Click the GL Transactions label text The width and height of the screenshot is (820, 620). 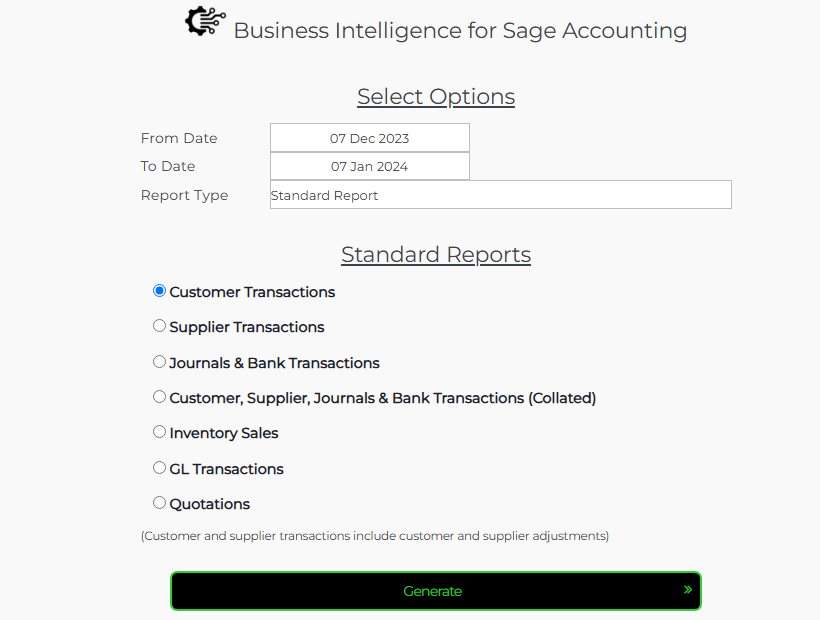click(x=227, y=469)
